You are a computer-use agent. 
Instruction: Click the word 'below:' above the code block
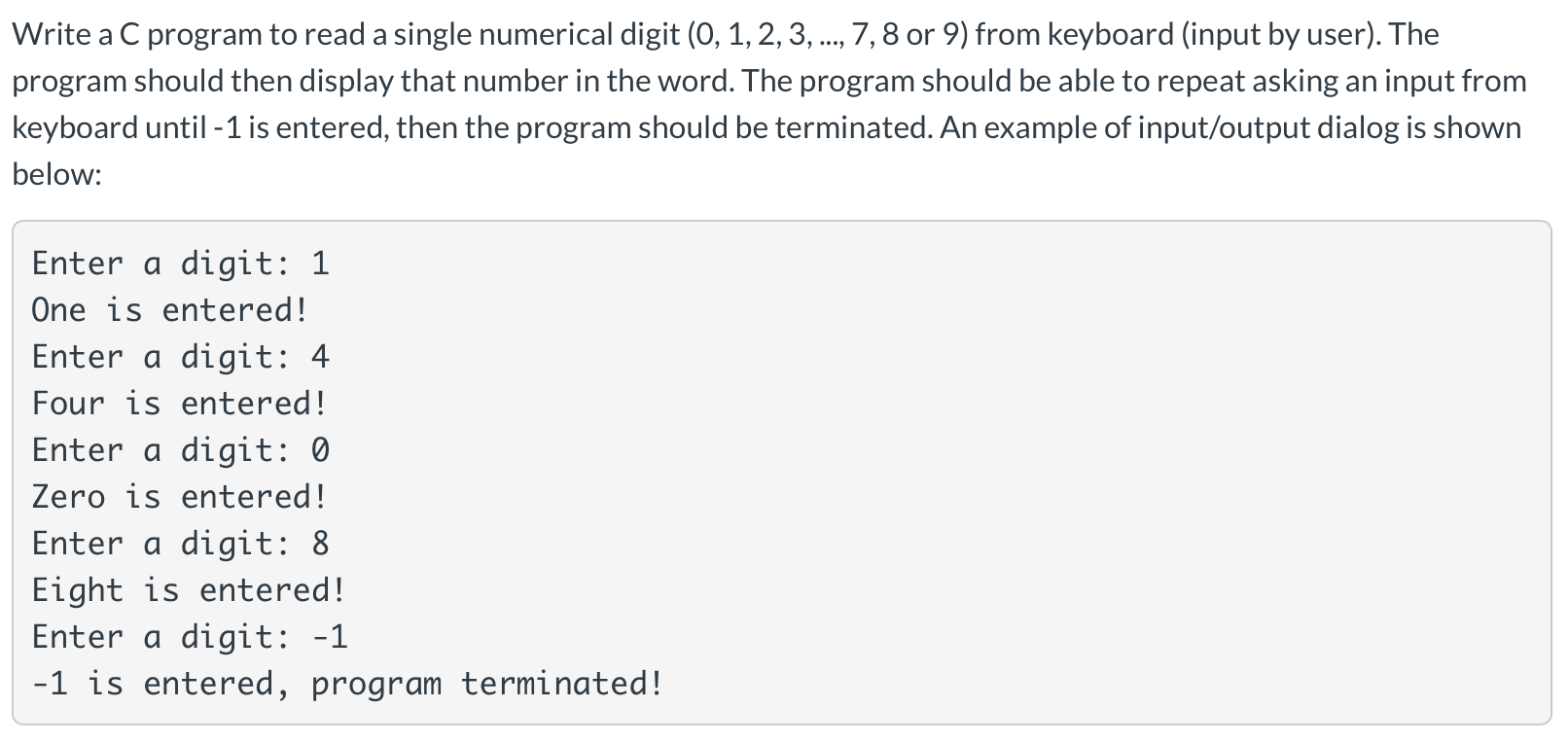[56, 174]
